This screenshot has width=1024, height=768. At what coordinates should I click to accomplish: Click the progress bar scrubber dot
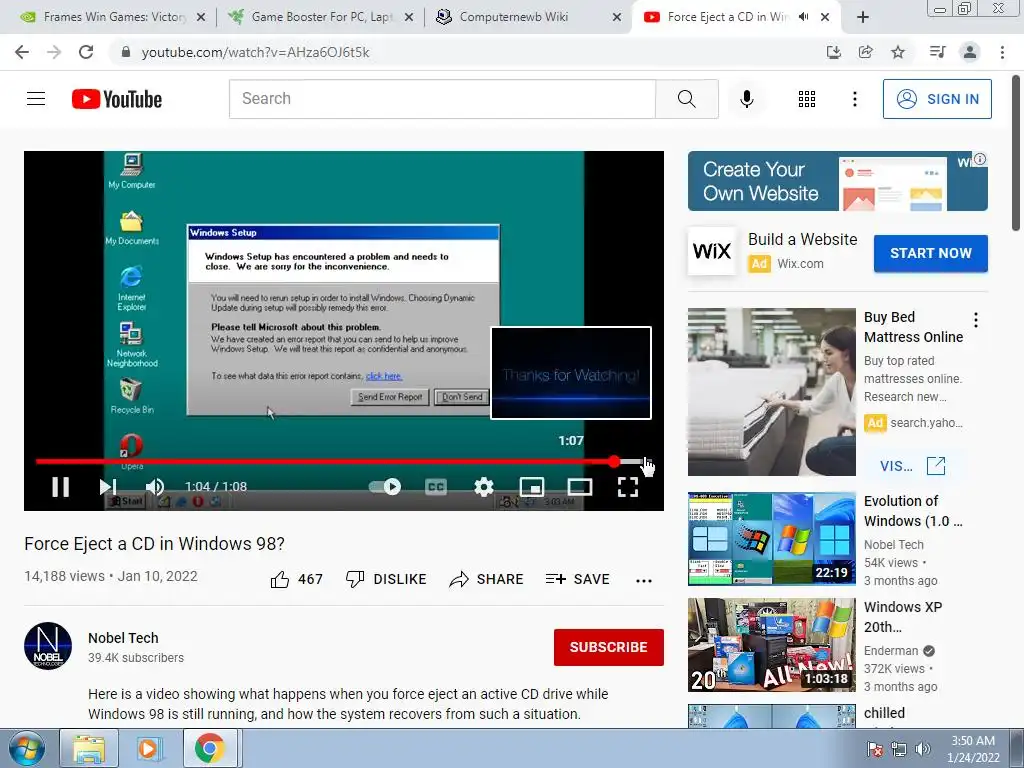coord(614,462)
